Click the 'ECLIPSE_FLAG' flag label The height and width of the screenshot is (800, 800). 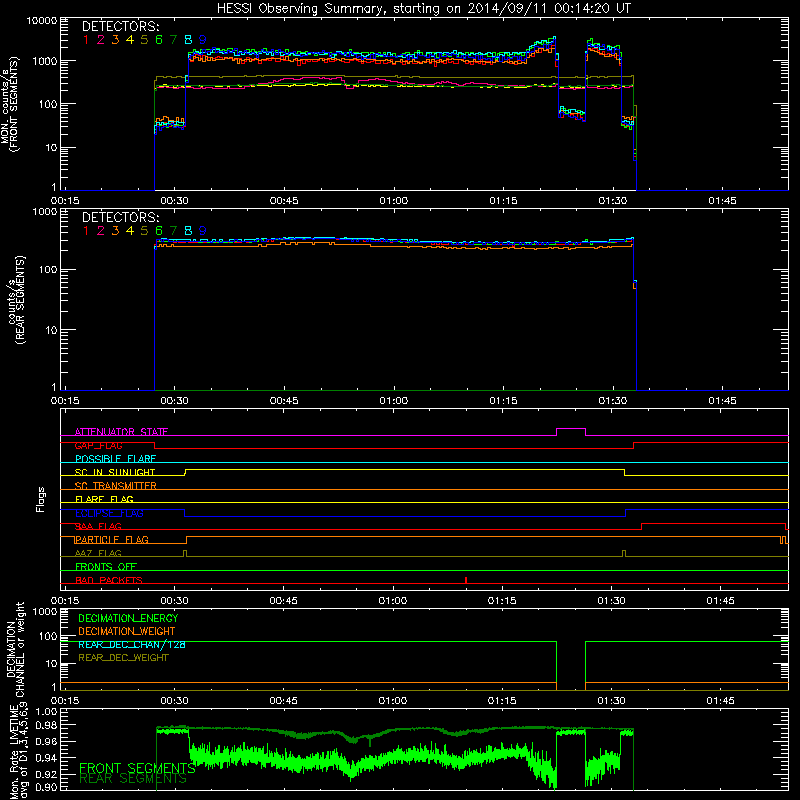coord(109,513)
